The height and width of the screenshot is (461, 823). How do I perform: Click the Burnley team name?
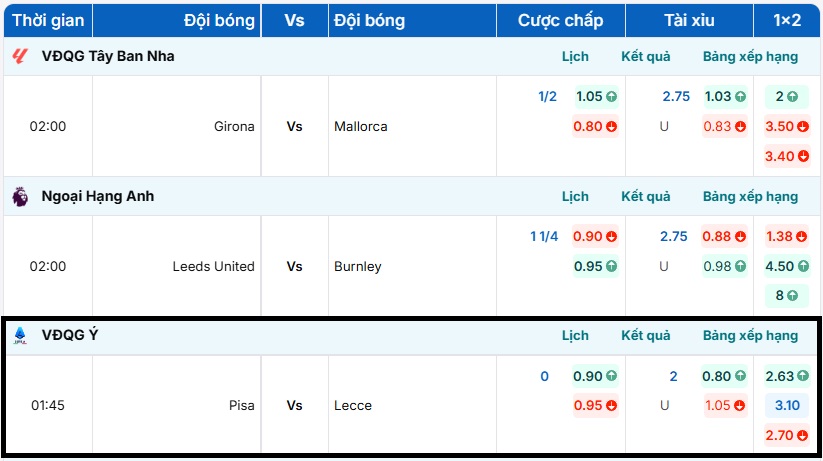(x=357, y=267)
